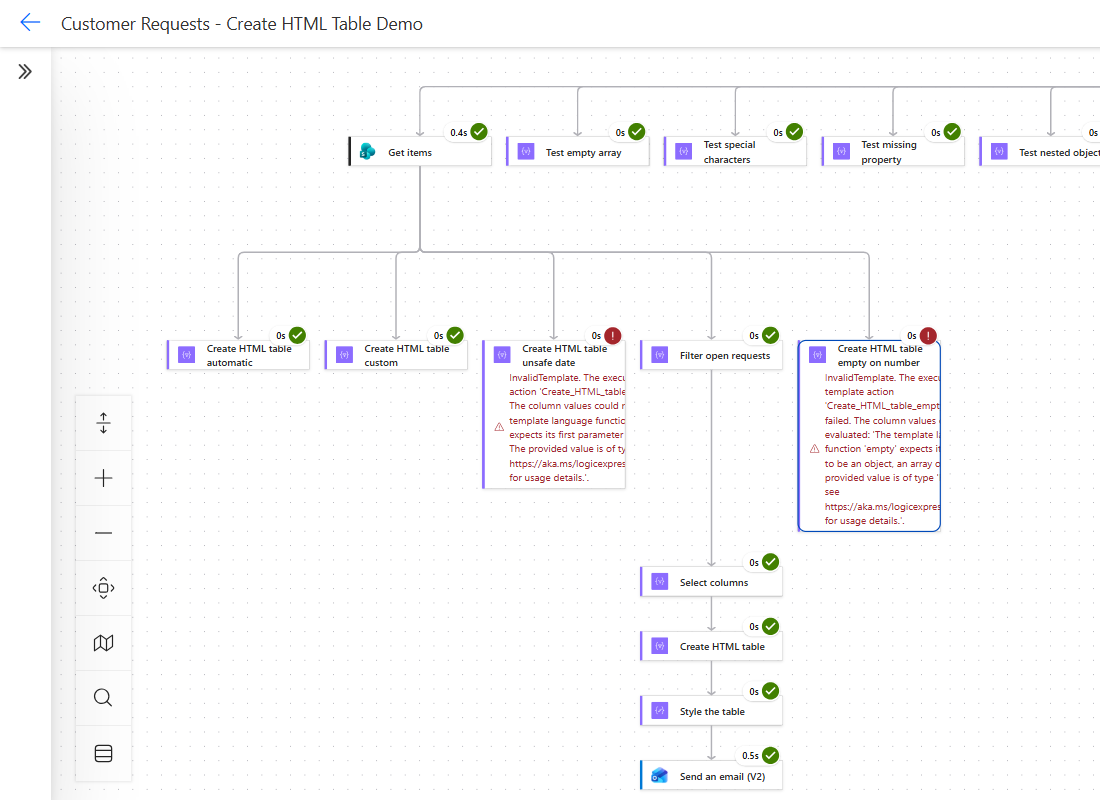Click green check on Style the table
This screenshot has width=1100, height=800.
pos(770,691)
